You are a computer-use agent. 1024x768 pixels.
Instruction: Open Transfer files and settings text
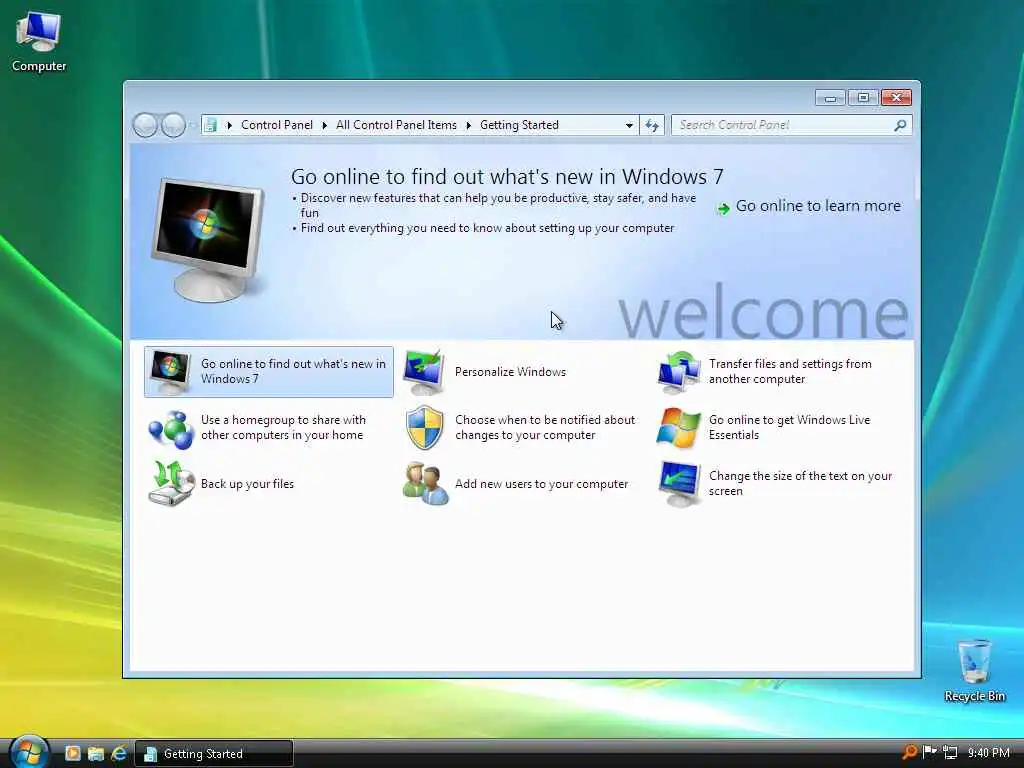tap(790, 372)
